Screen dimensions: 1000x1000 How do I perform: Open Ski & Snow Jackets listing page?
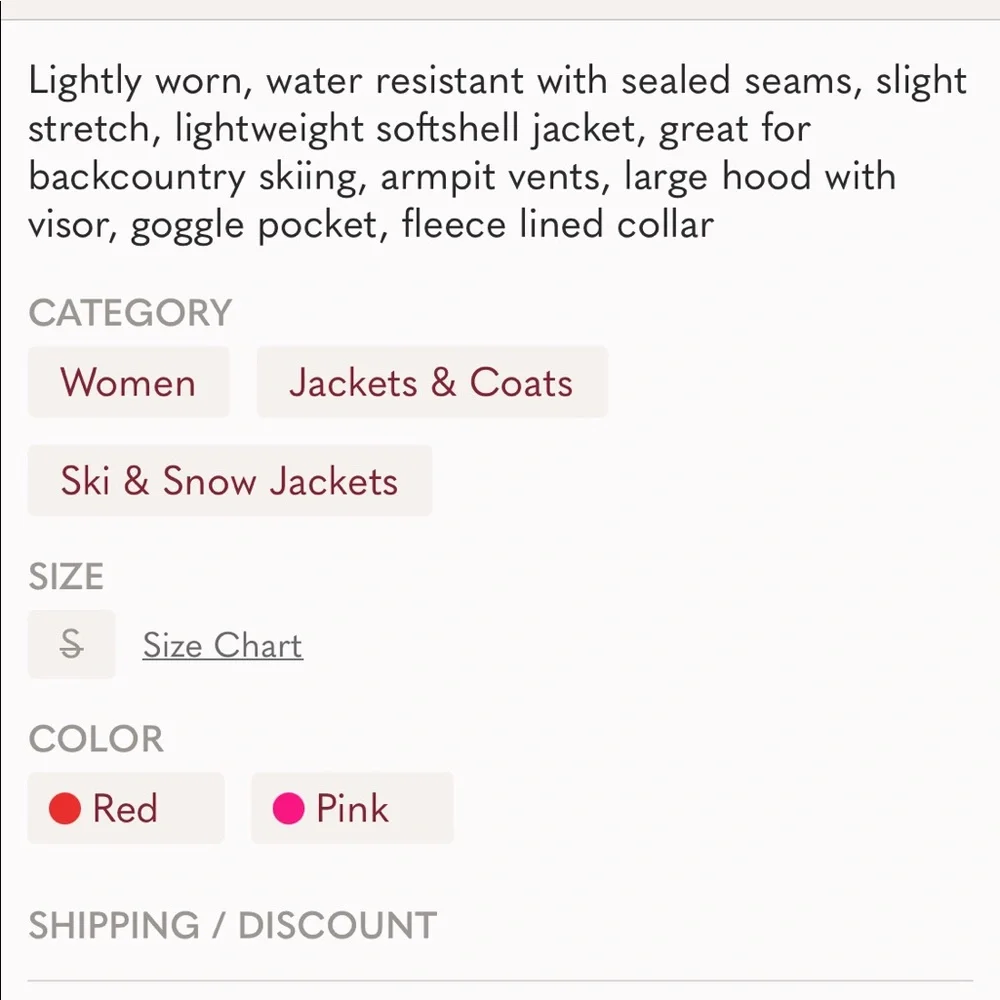tap(229, 481)
